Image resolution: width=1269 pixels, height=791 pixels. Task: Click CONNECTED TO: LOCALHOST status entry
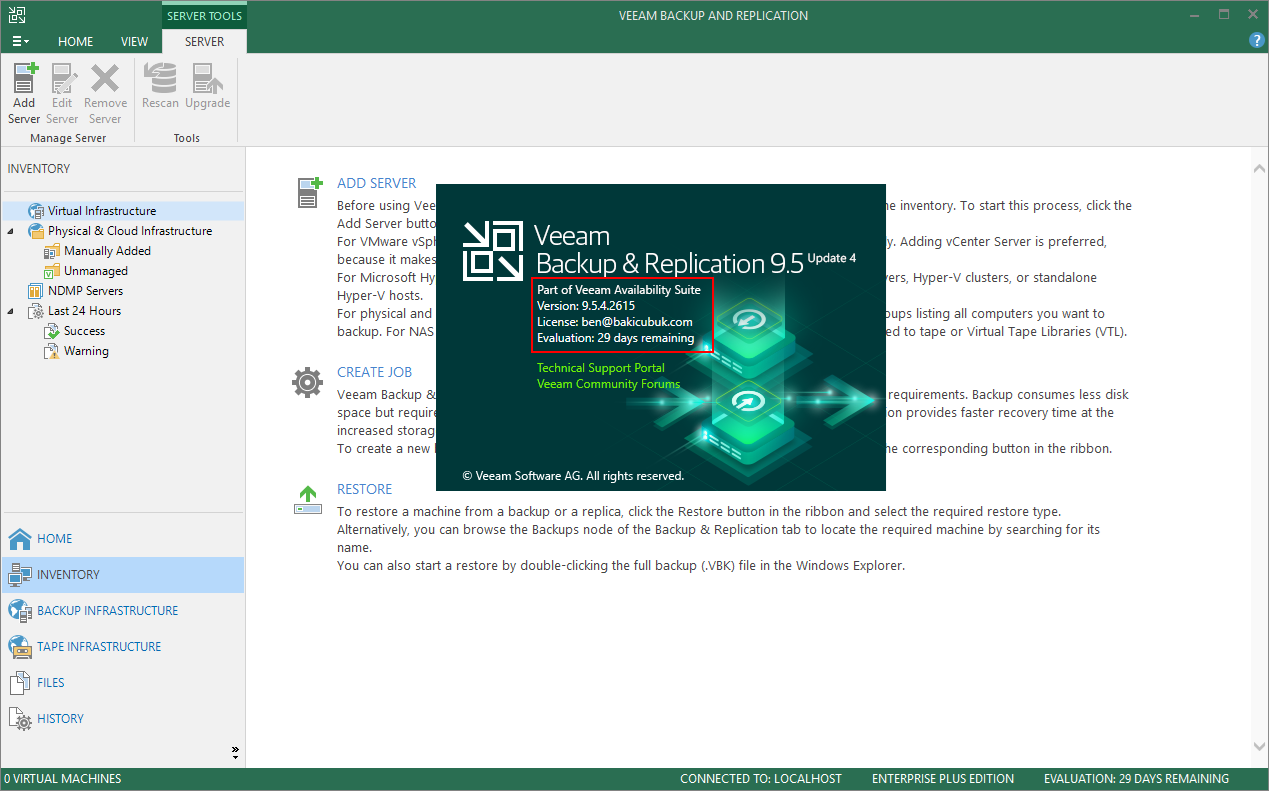[761, 779]
